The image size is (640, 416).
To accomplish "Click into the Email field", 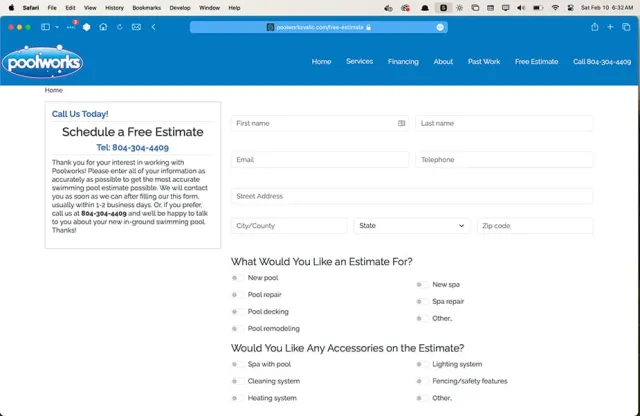I will [x=320, y=160].
